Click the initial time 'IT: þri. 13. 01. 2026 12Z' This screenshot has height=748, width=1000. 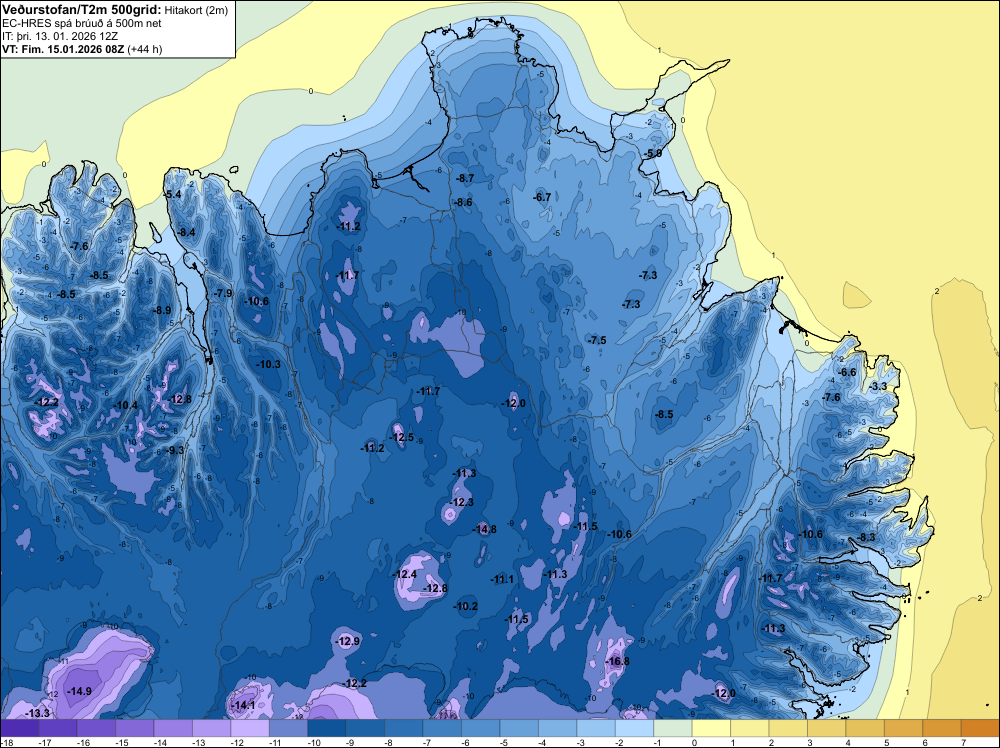point(60,36)
